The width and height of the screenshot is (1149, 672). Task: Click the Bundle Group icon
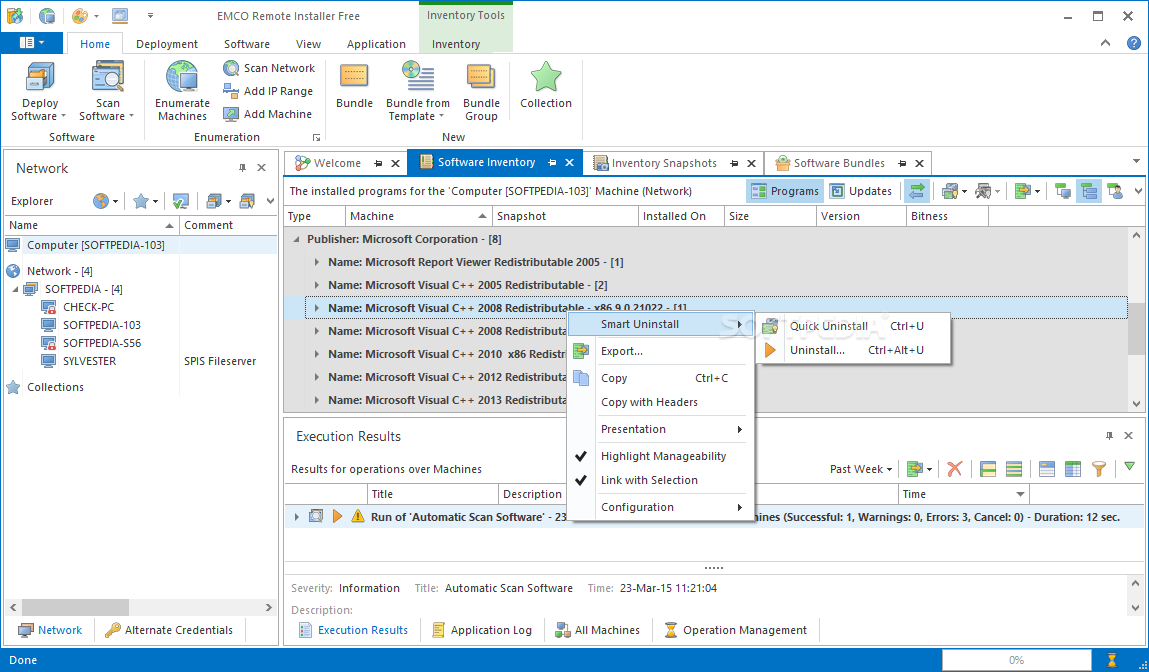click(481, 78)
